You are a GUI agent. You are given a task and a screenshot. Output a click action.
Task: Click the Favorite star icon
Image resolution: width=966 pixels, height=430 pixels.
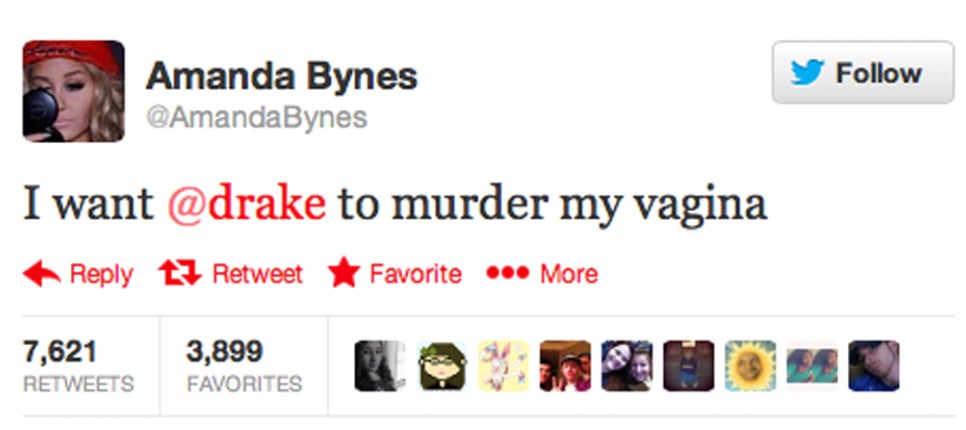click(344, 273)
